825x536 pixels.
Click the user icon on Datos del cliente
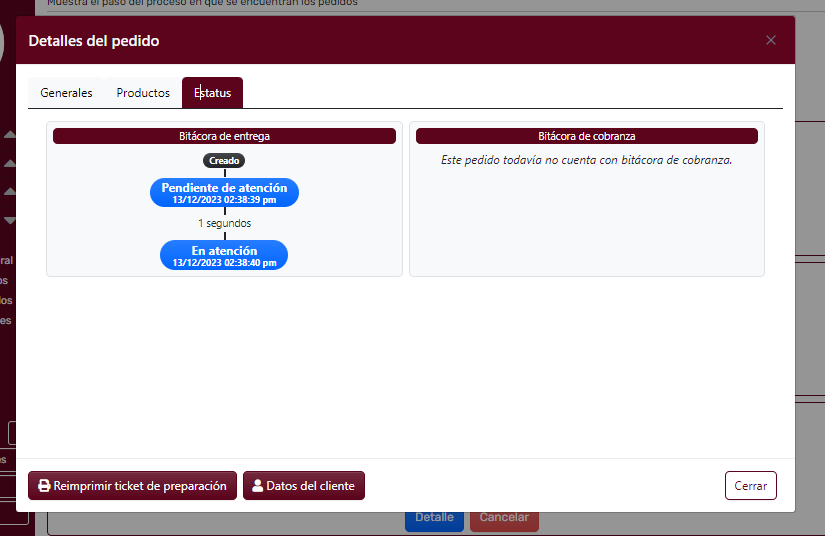(258, 486)
